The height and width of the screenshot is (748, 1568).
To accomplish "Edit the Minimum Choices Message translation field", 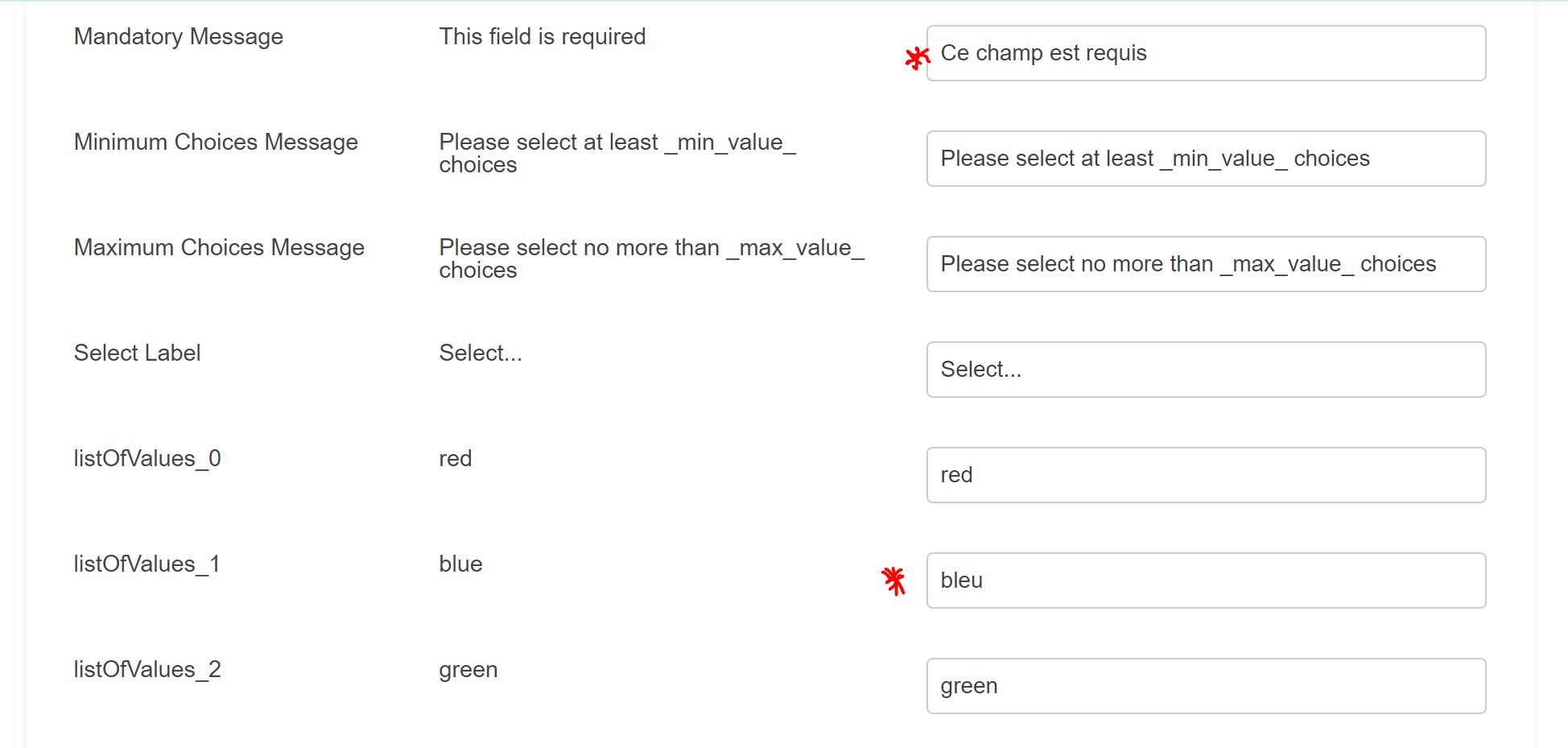I will pos(1206,159).
